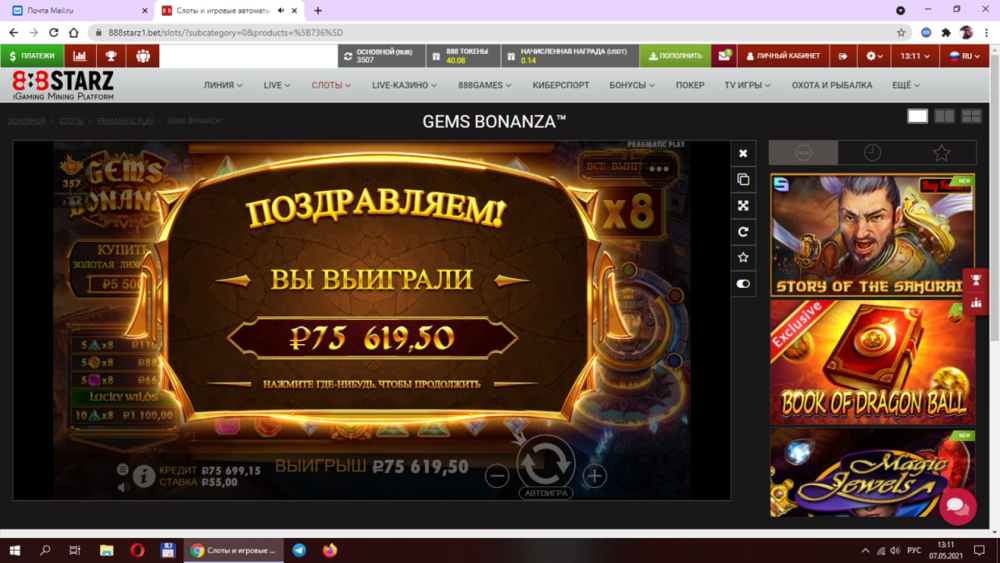Add Gems Bonanza to favorites star

pos(743,258)
